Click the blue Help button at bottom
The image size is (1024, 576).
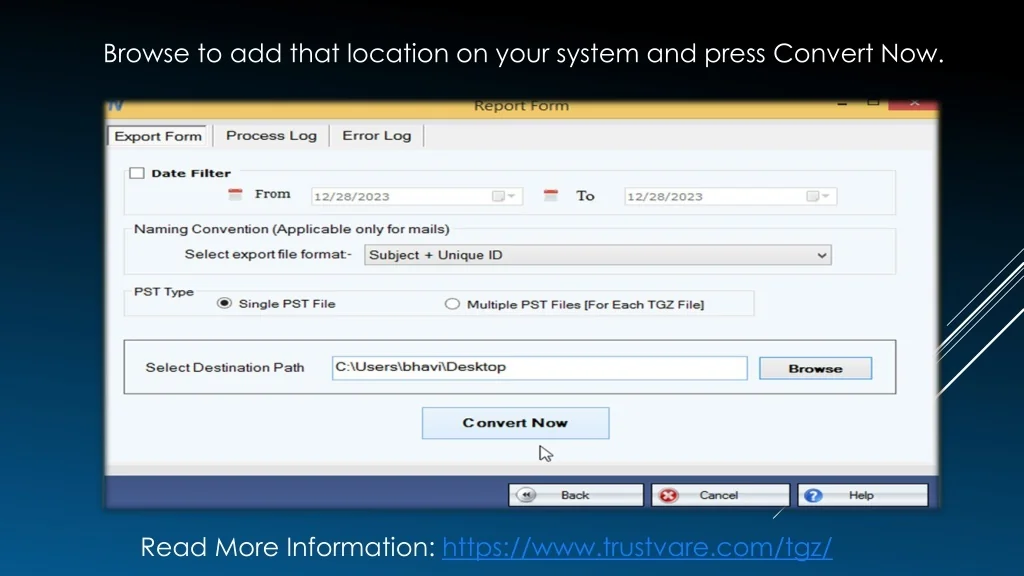click(x=861, y=495)
